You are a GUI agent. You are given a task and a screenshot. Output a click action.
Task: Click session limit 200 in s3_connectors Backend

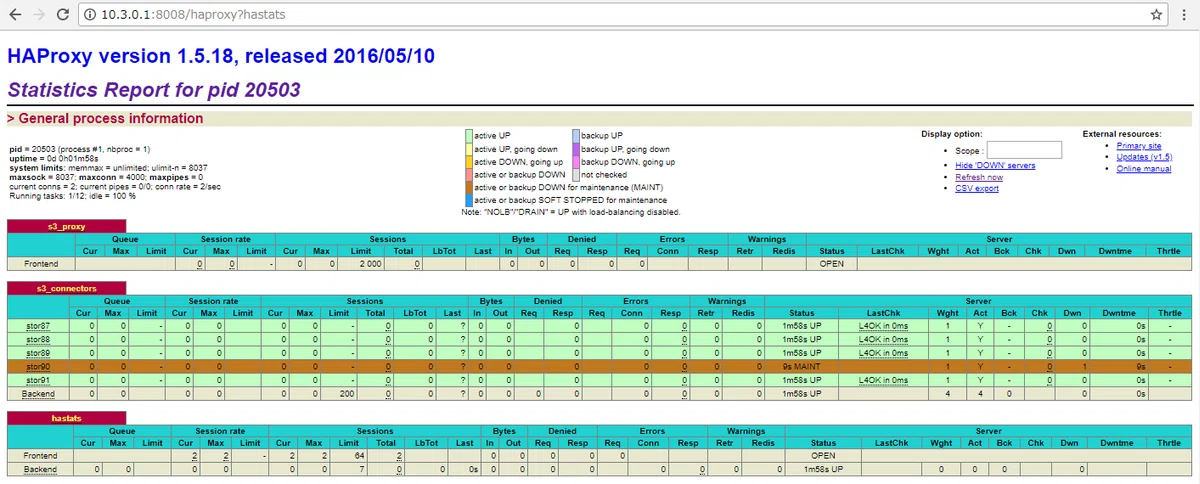[347, 394]
